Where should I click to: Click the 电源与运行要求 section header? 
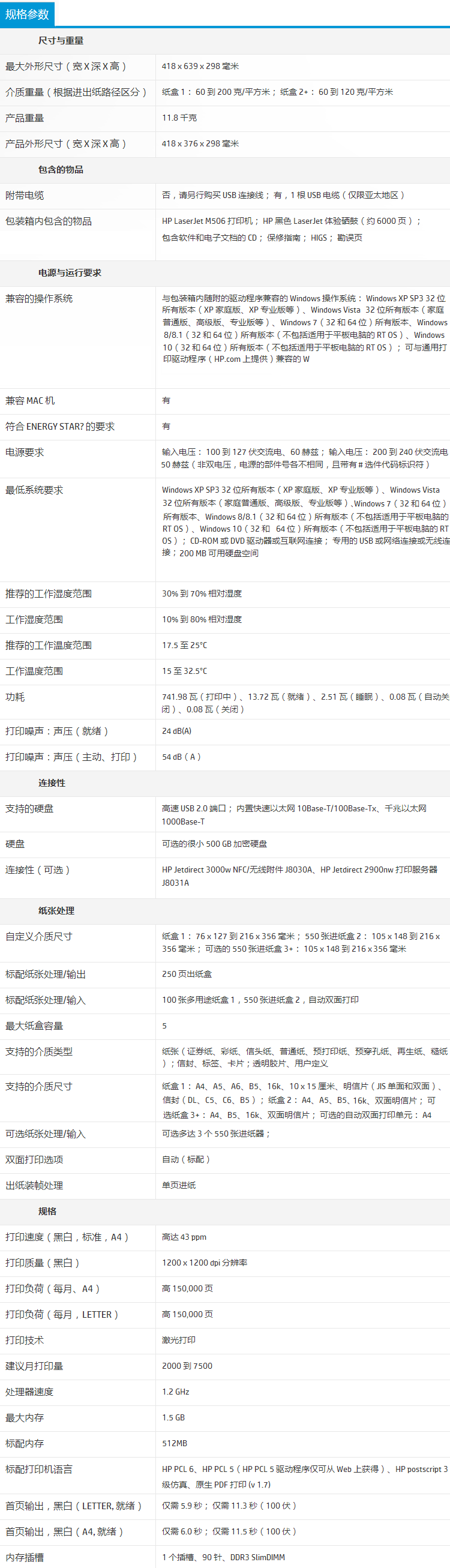tap(70, 273)
